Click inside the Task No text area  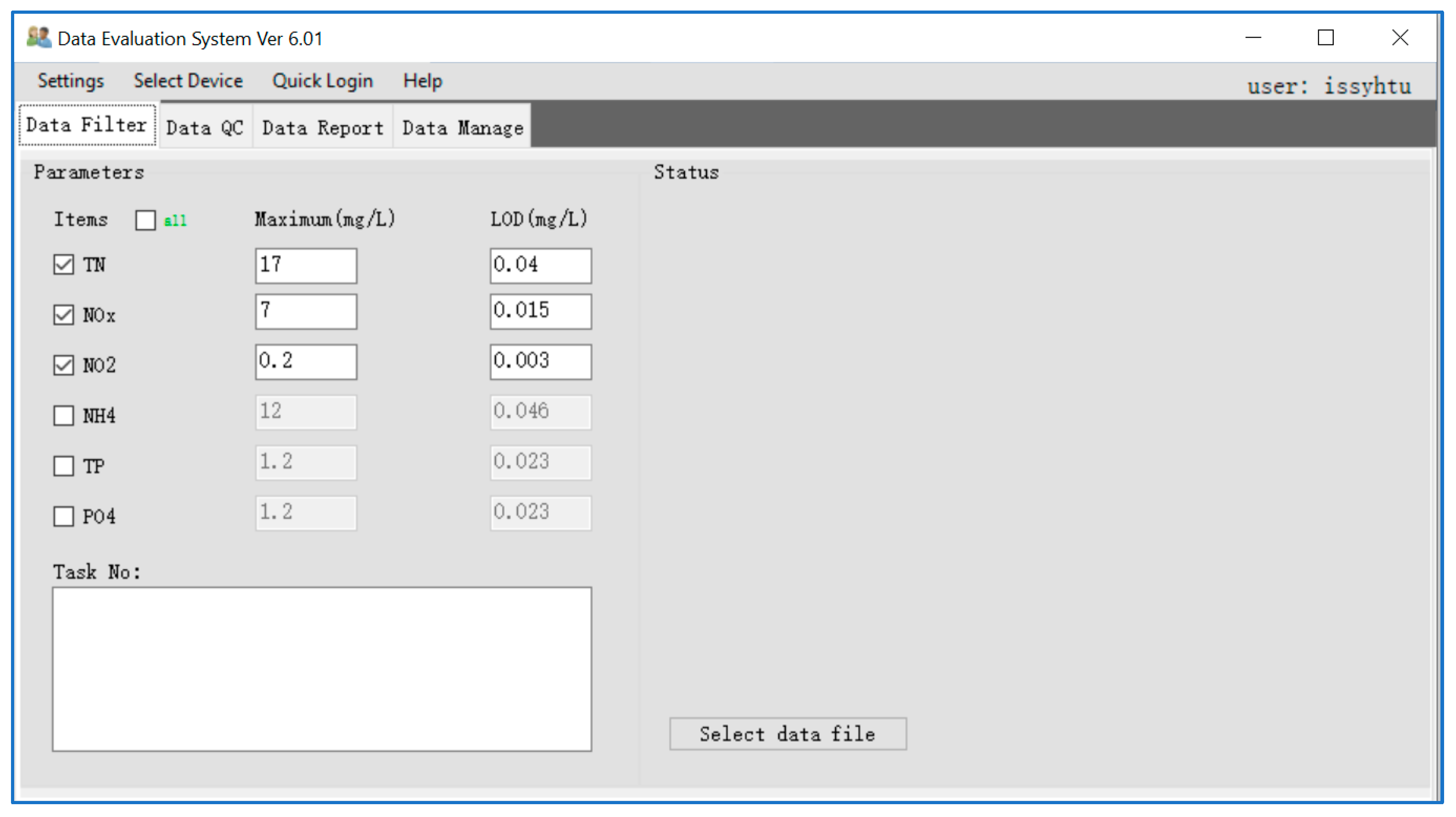[321, 669]
